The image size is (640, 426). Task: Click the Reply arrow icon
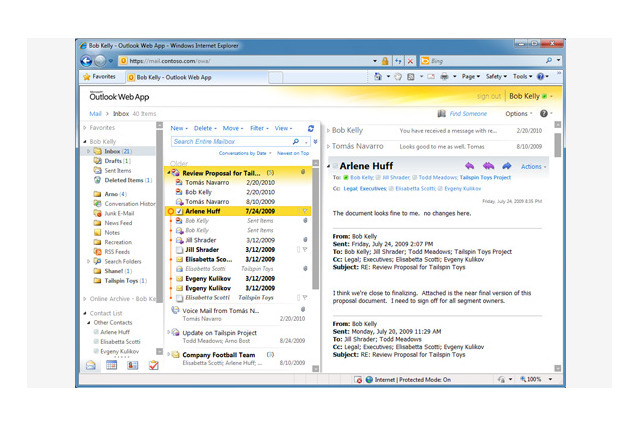[469, 166]
